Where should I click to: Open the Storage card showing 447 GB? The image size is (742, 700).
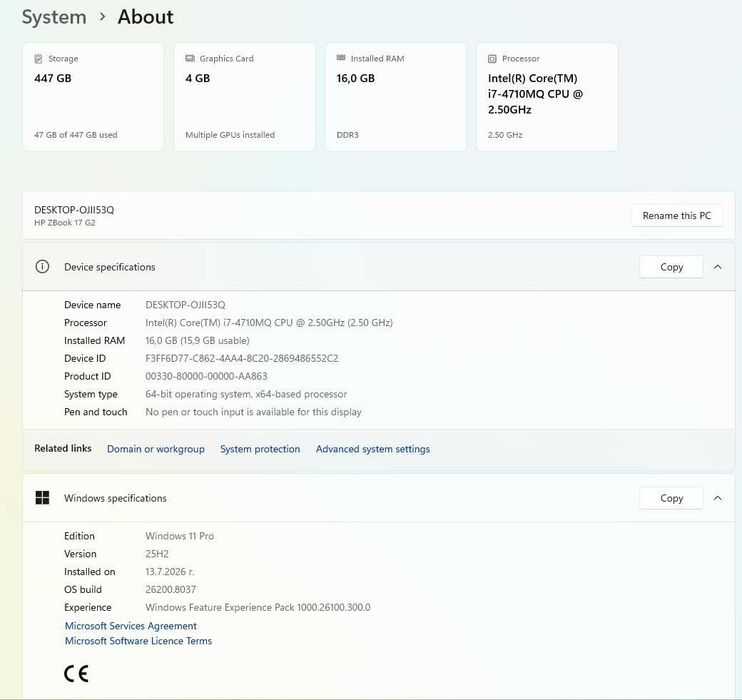[x=93, y=97]
